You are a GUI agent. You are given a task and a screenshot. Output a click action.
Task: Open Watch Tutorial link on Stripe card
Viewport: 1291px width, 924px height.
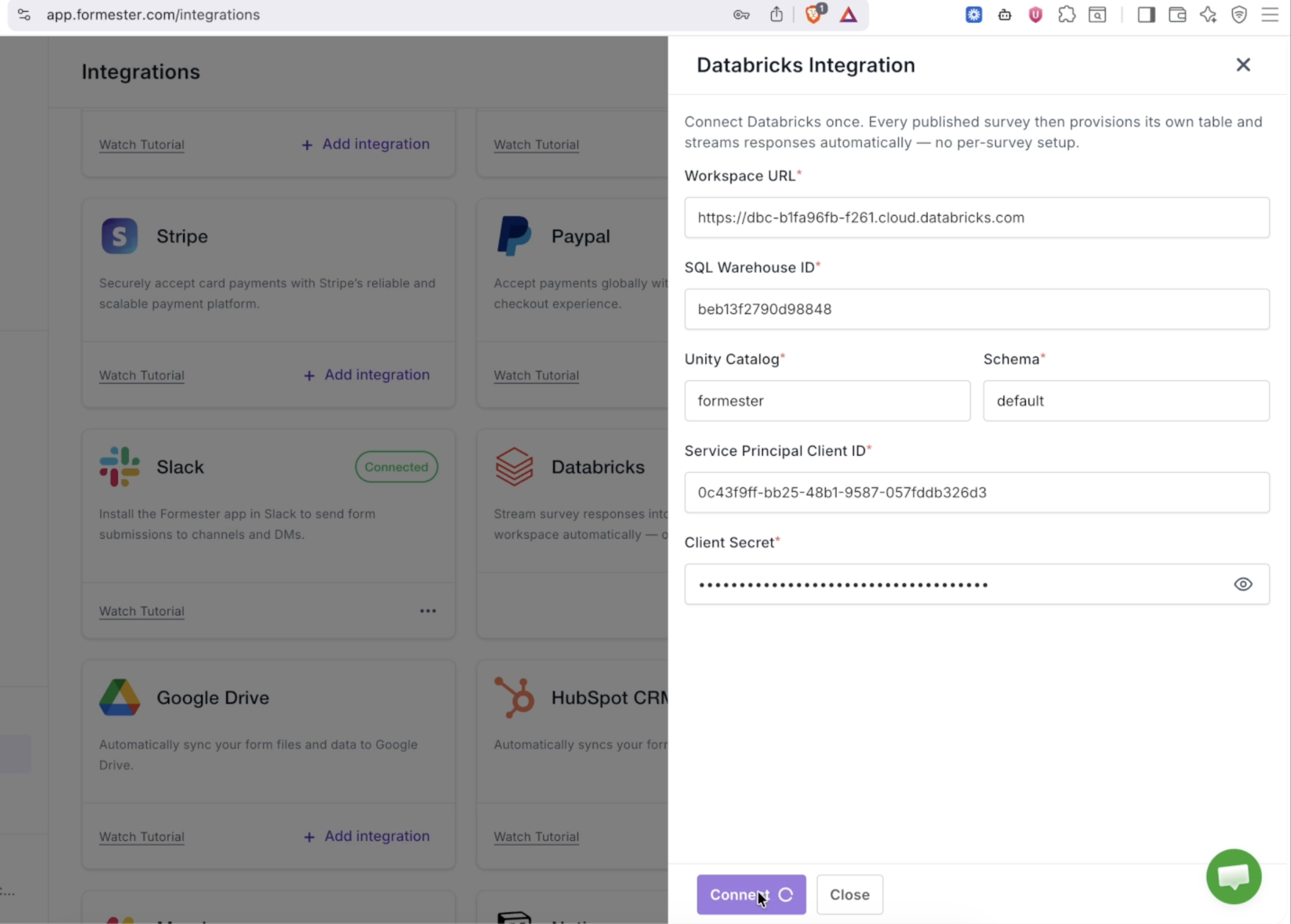[142, 375]
